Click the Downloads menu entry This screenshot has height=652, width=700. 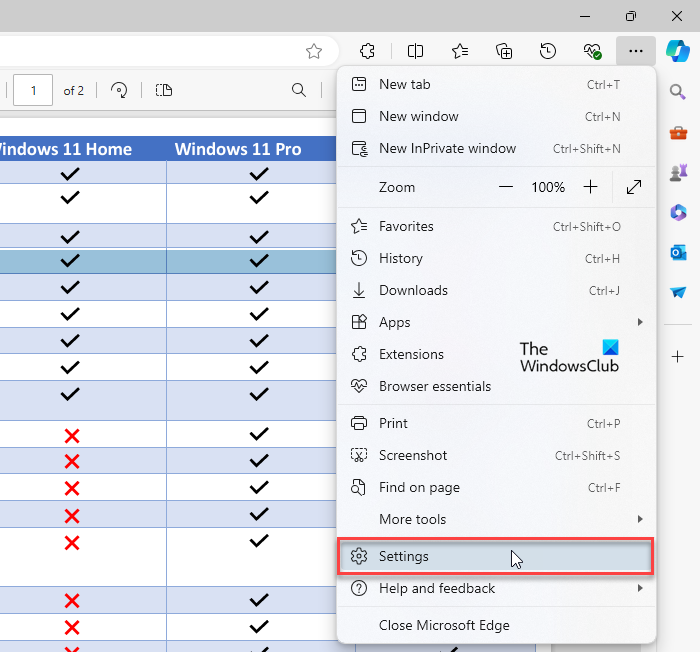pos(413,290)
